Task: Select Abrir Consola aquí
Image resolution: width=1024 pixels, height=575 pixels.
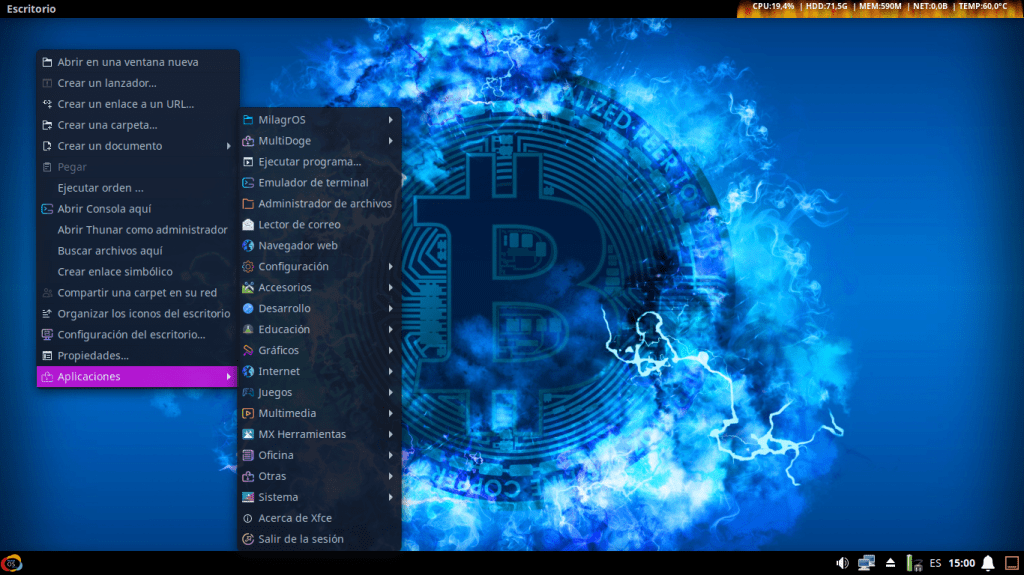Action: point(104,209)
